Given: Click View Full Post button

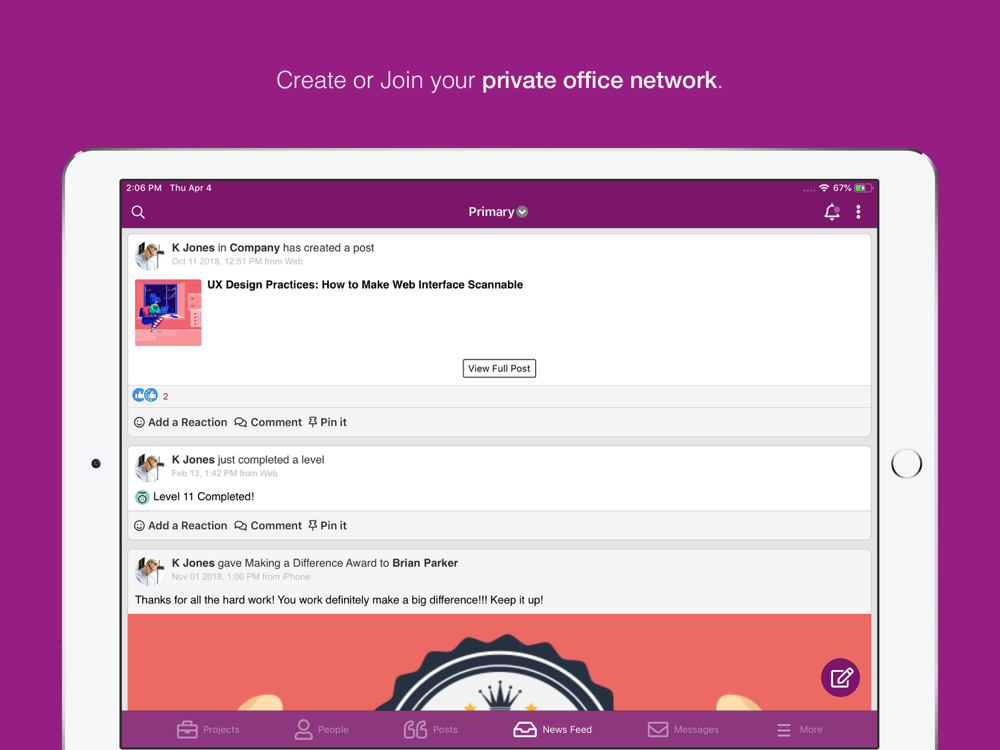Looking at the screenshot, I should (499, 369).
